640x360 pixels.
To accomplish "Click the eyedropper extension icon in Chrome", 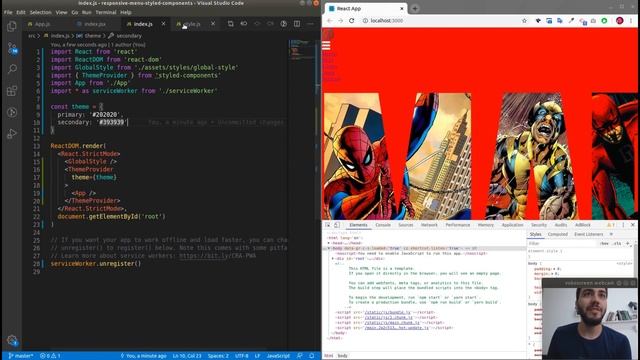I will [x=571, y=20].
